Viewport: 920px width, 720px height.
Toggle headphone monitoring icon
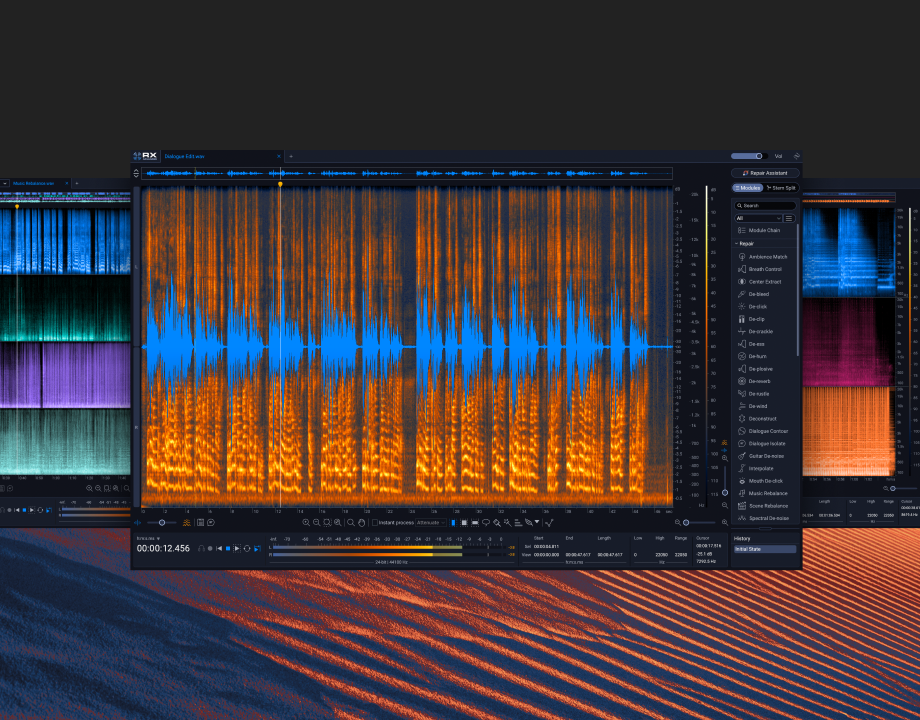pos(201,549)
